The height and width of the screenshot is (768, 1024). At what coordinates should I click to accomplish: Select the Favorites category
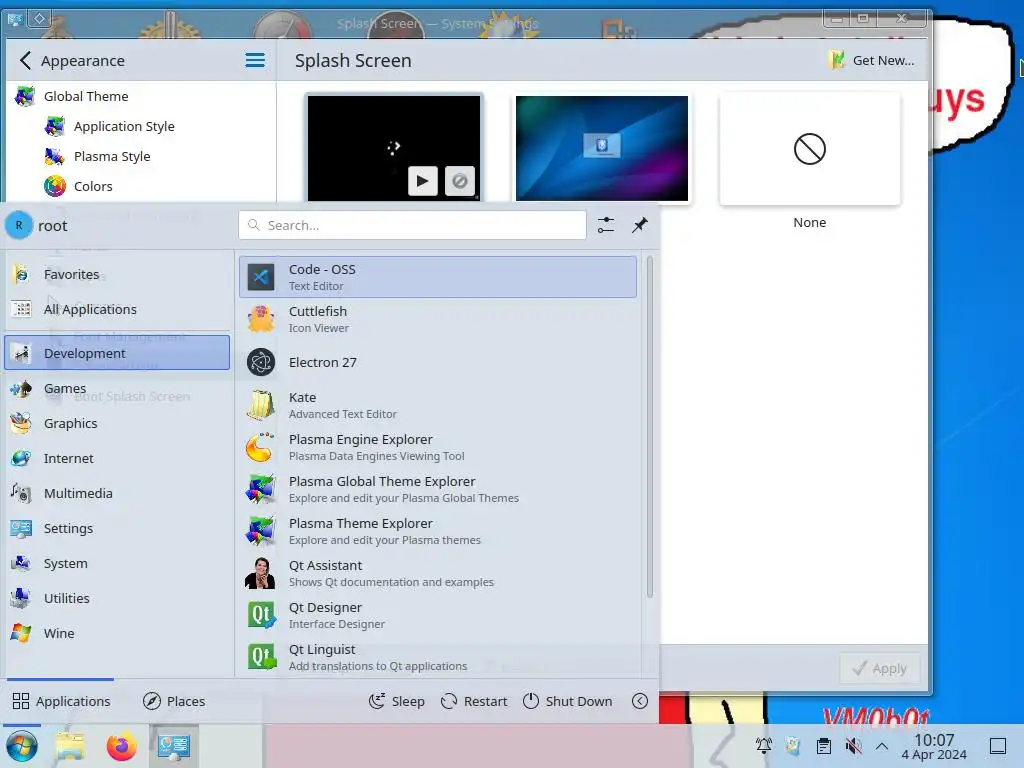coord(118,274)
